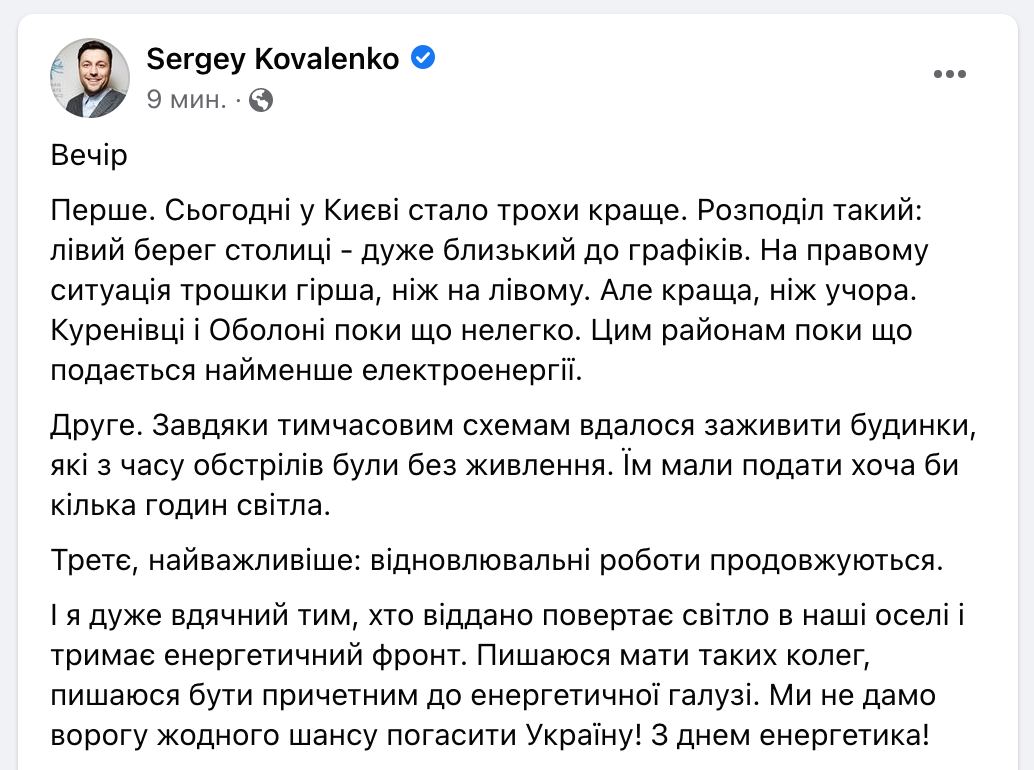Click the text line "подається найменше електроенергії."

coord(314,370)
